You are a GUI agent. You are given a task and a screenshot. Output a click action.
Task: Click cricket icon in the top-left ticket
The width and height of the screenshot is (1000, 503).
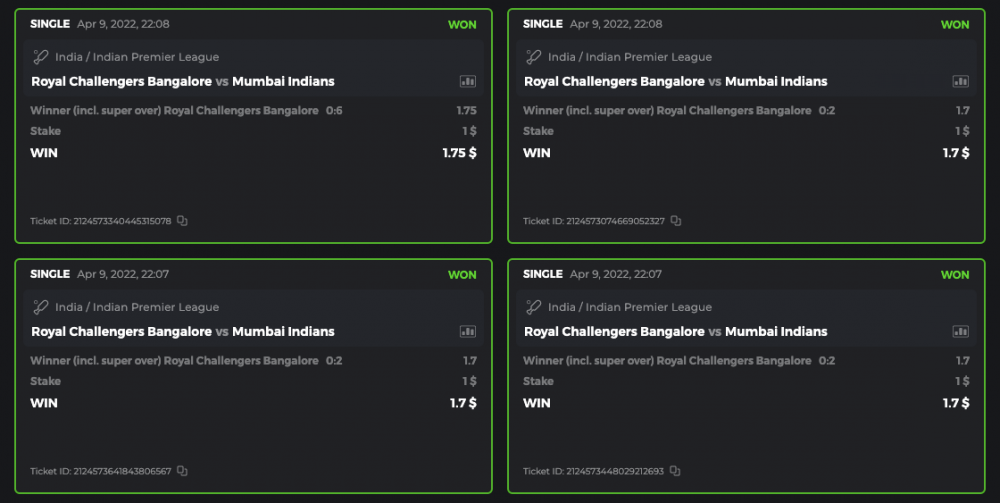pos(41,57)
